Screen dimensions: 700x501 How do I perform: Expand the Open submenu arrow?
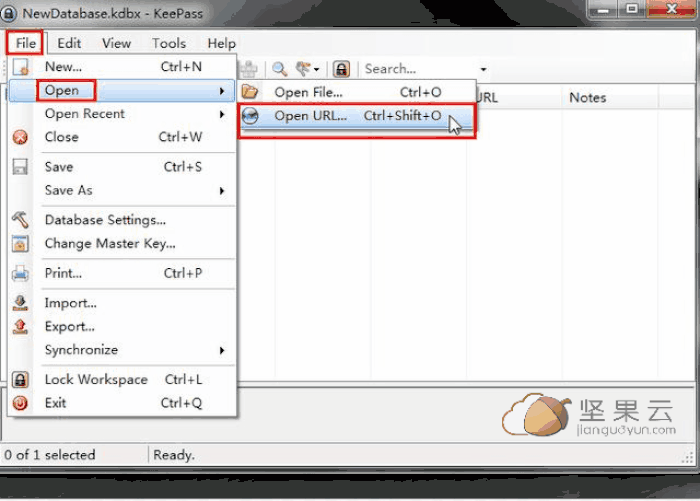pos(222,91)
